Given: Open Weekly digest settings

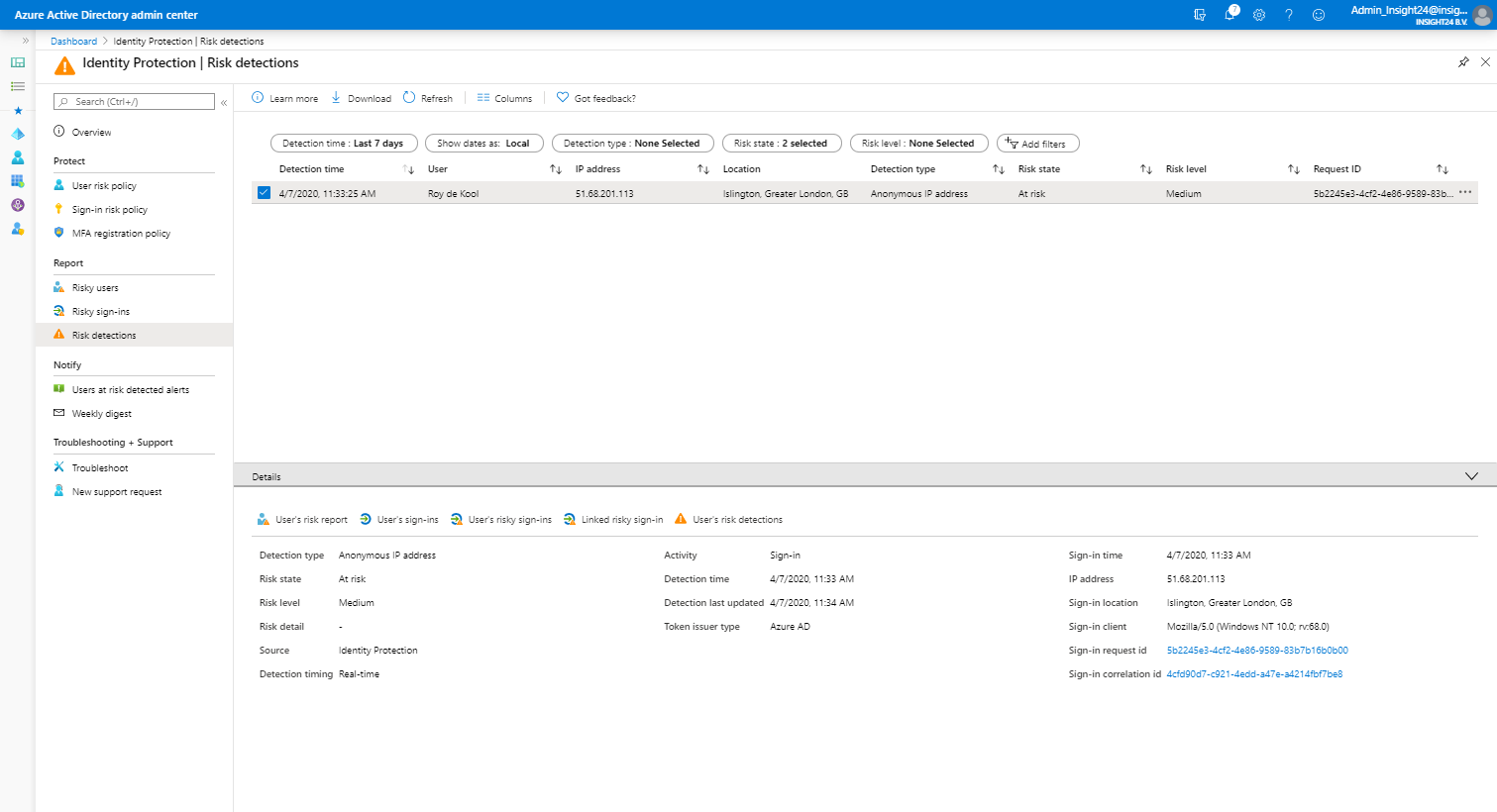Looking at the screenshot, I should pos(101,413).
